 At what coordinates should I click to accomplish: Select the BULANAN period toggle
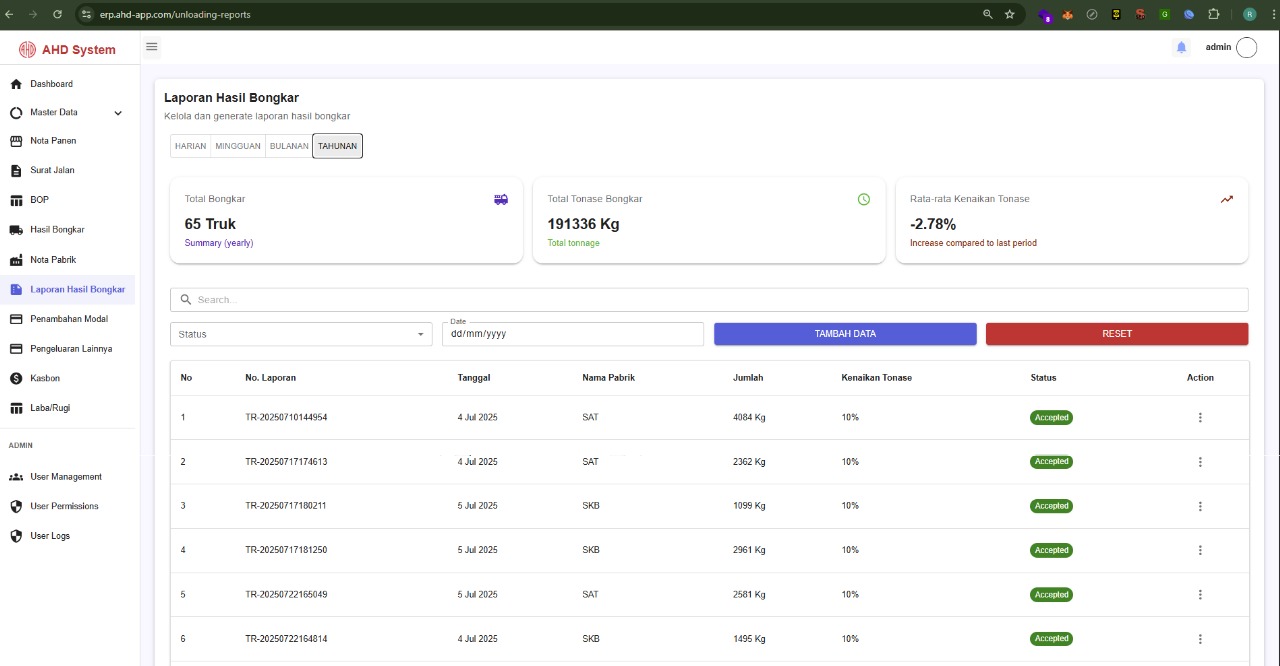point(289,146)
